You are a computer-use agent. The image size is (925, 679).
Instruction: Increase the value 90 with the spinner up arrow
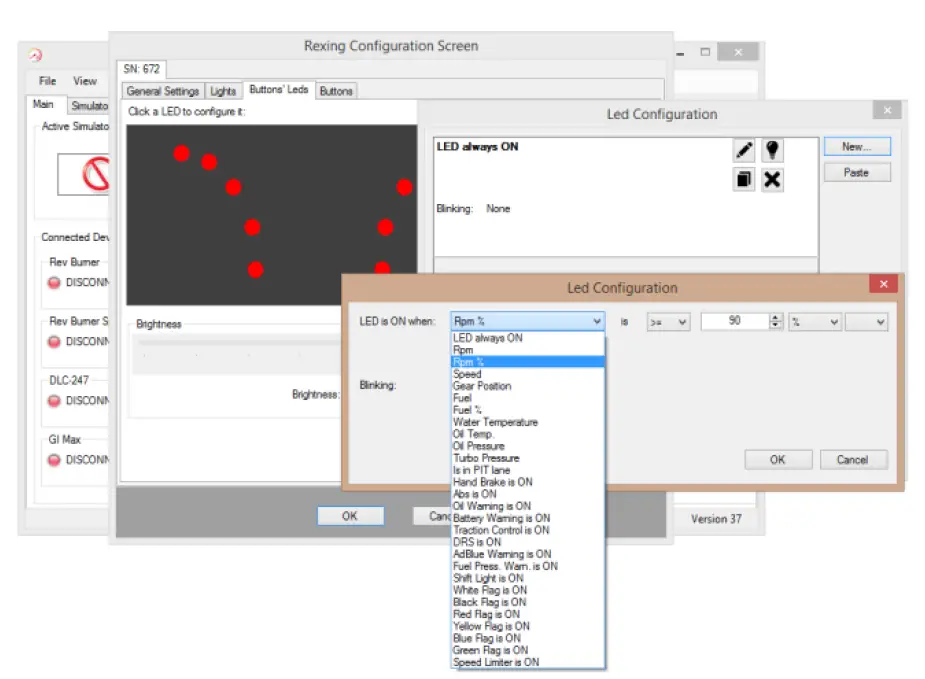tap(776, 317)
